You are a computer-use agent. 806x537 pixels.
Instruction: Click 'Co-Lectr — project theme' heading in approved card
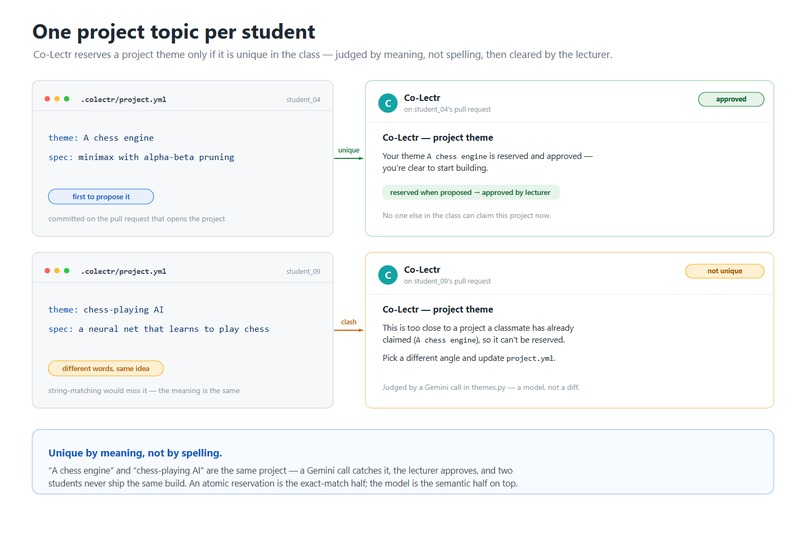[437, 138]
